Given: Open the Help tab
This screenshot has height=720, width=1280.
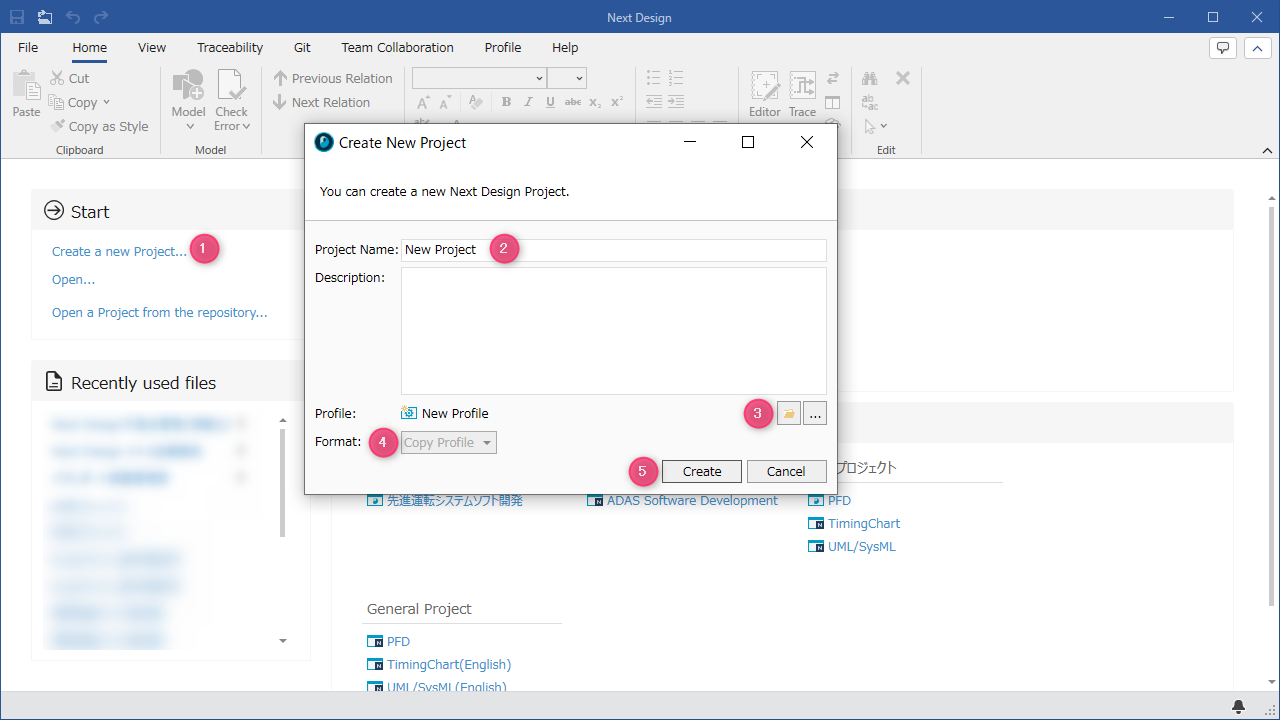Looking at the screenshot, I should click(565, 47).
